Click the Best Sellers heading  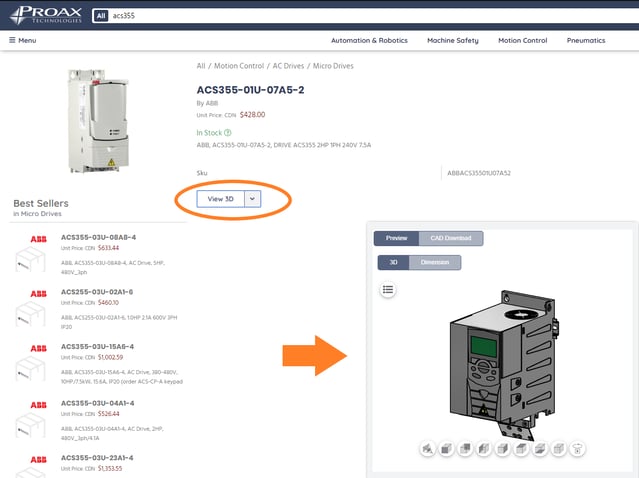(41, 203)
